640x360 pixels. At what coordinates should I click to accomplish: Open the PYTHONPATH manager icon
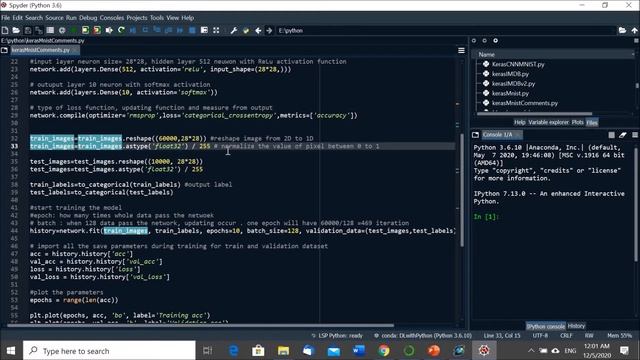246,30
